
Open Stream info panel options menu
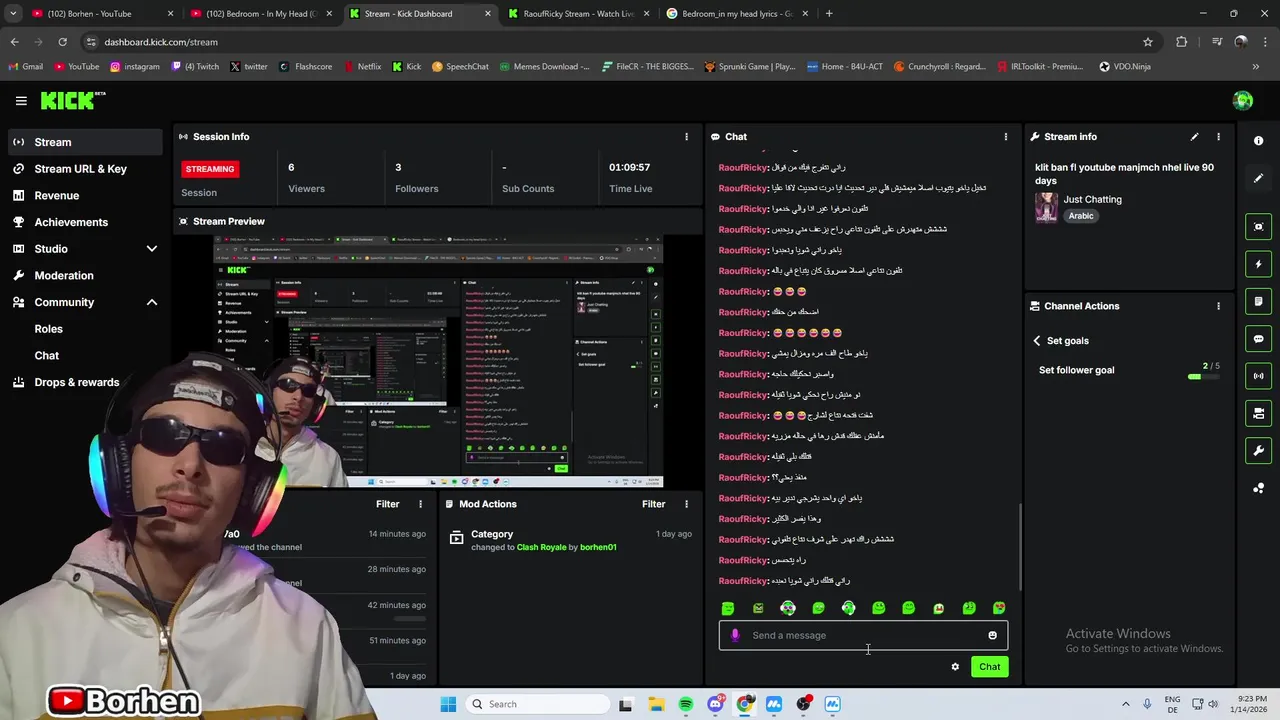1218,137
